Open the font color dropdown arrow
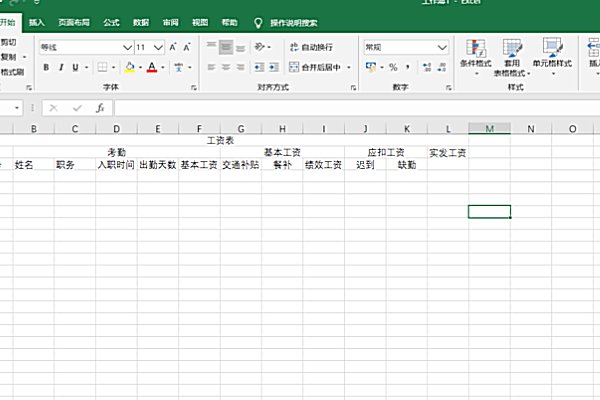Viewport: 600px width, 400px height. [163, 67]
